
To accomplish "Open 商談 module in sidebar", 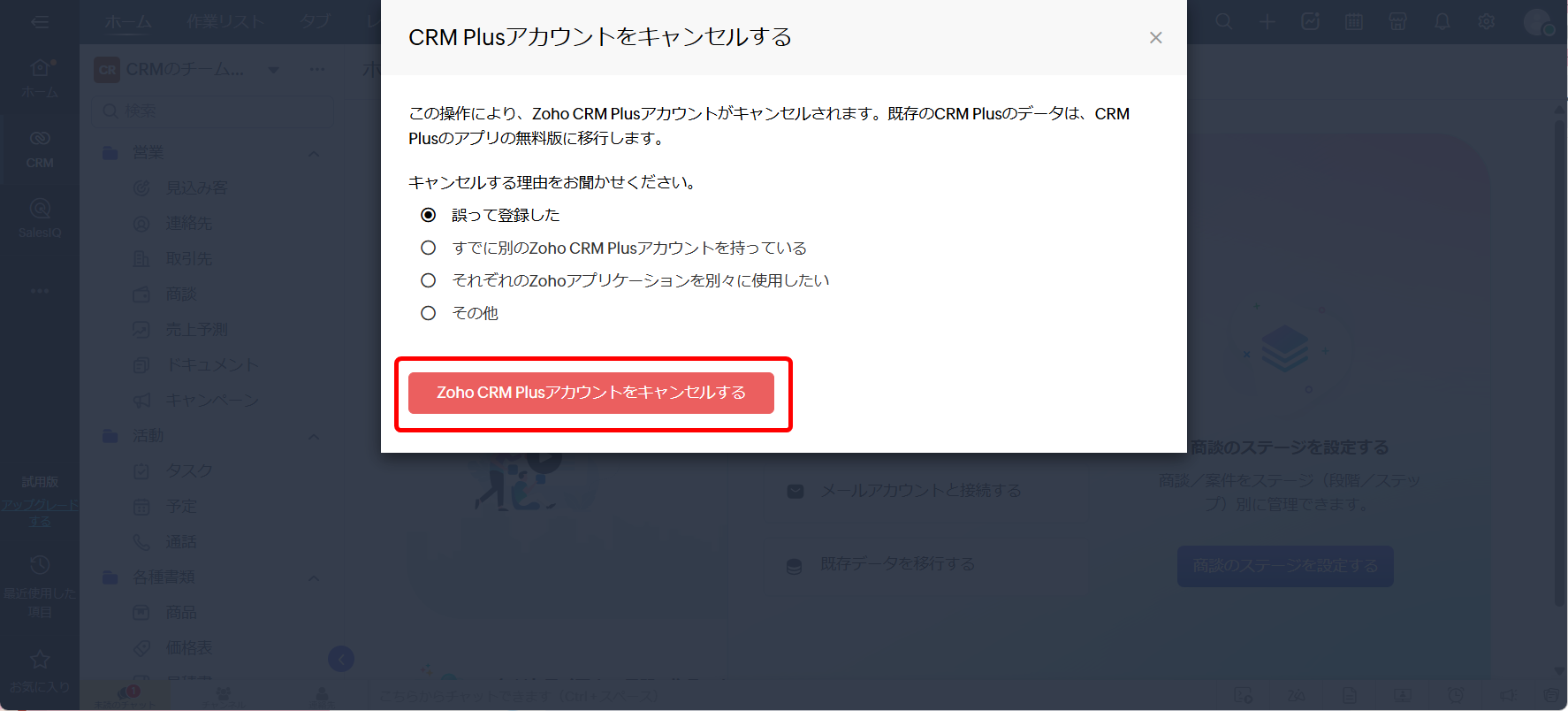I will (181, 294).
